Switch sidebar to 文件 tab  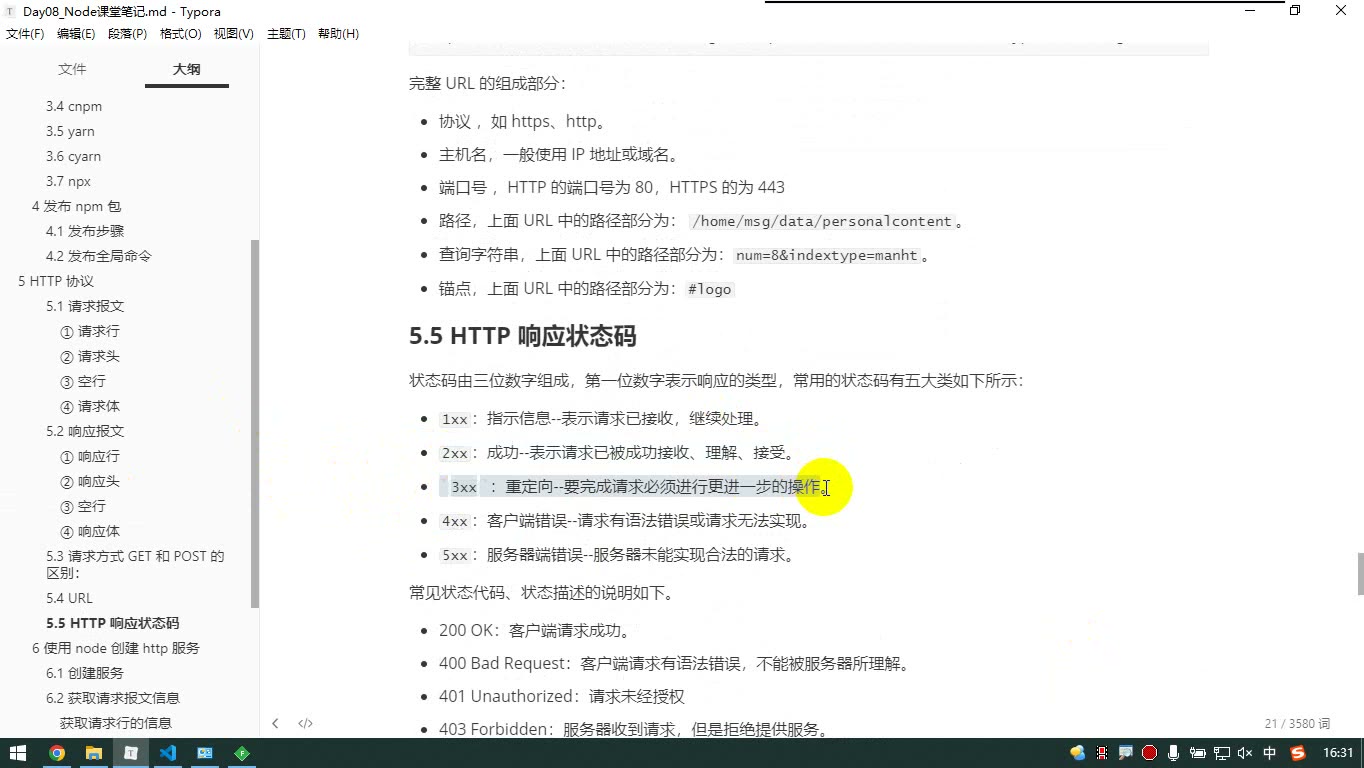click(72, 69)
